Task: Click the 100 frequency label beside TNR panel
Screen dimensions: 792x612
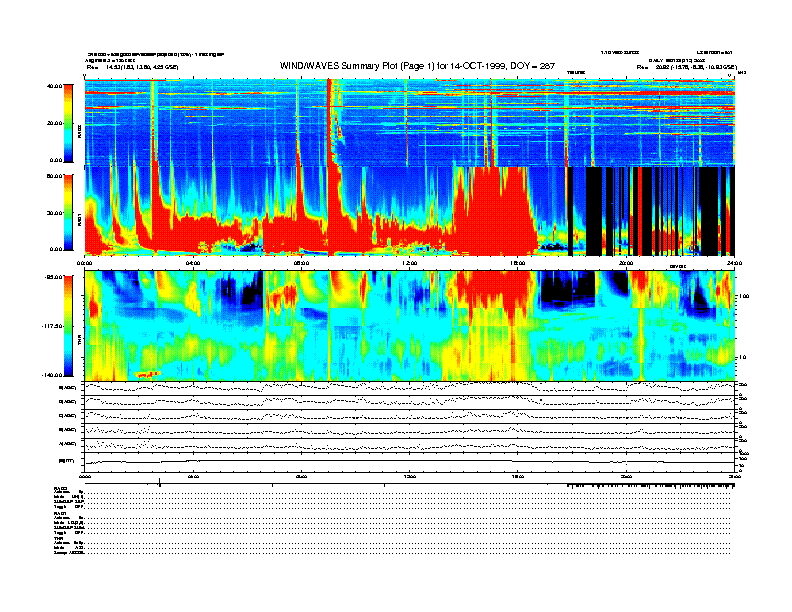Action: 745,296
